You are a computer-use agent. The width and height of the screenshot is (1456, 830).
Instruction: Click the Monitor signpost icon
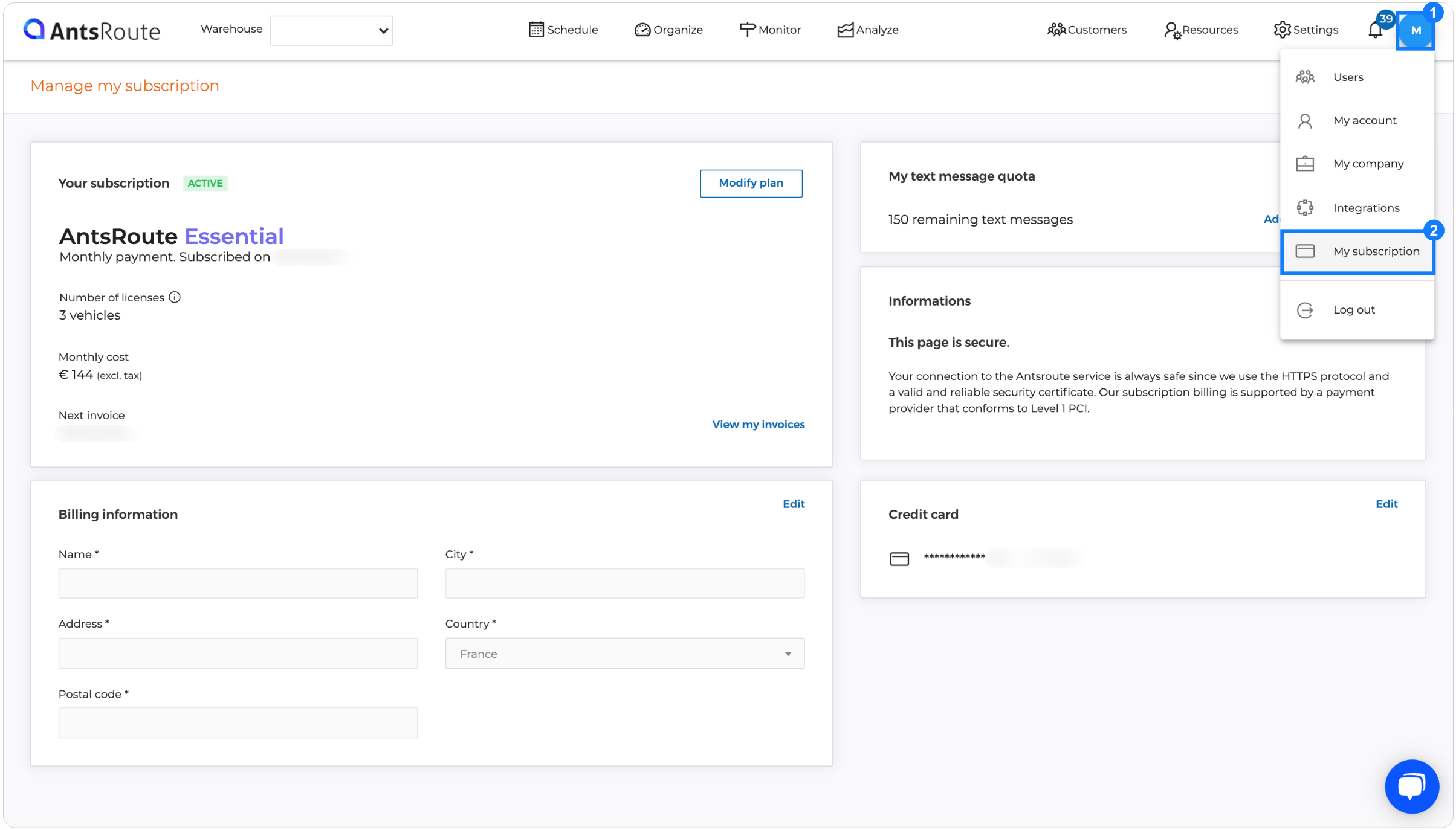point(748,30)
